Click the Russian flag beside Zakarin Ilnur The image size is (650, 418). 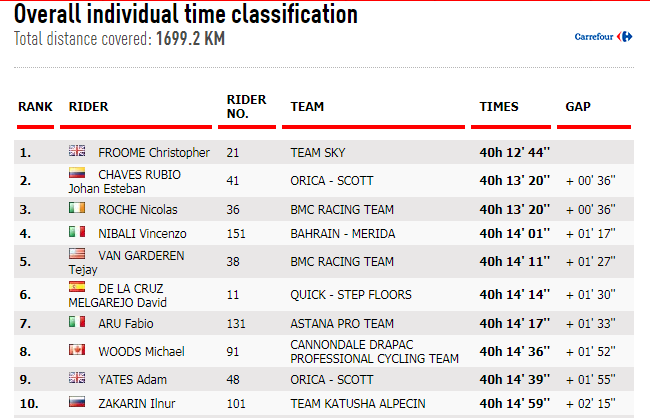pos(77,401)
